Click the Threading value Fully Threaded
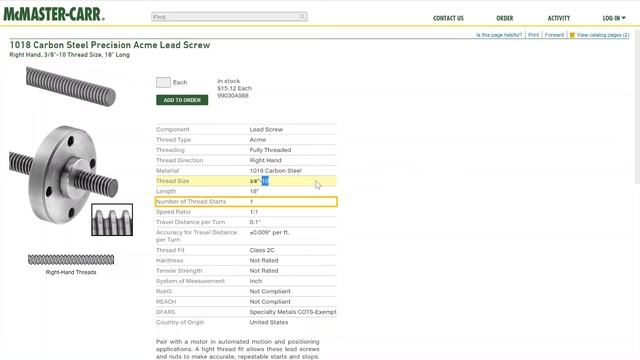 tap(270, 150)
